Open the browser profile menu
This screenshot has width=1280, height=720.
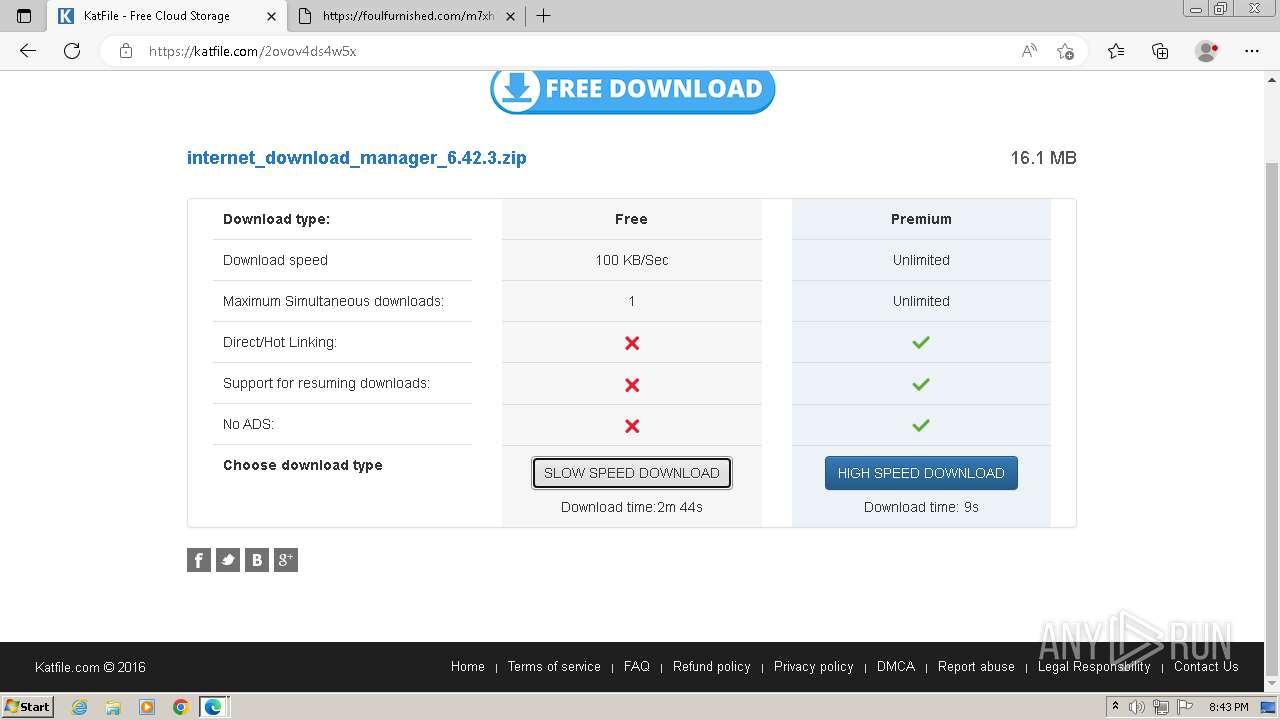[x=1207, y=51]
